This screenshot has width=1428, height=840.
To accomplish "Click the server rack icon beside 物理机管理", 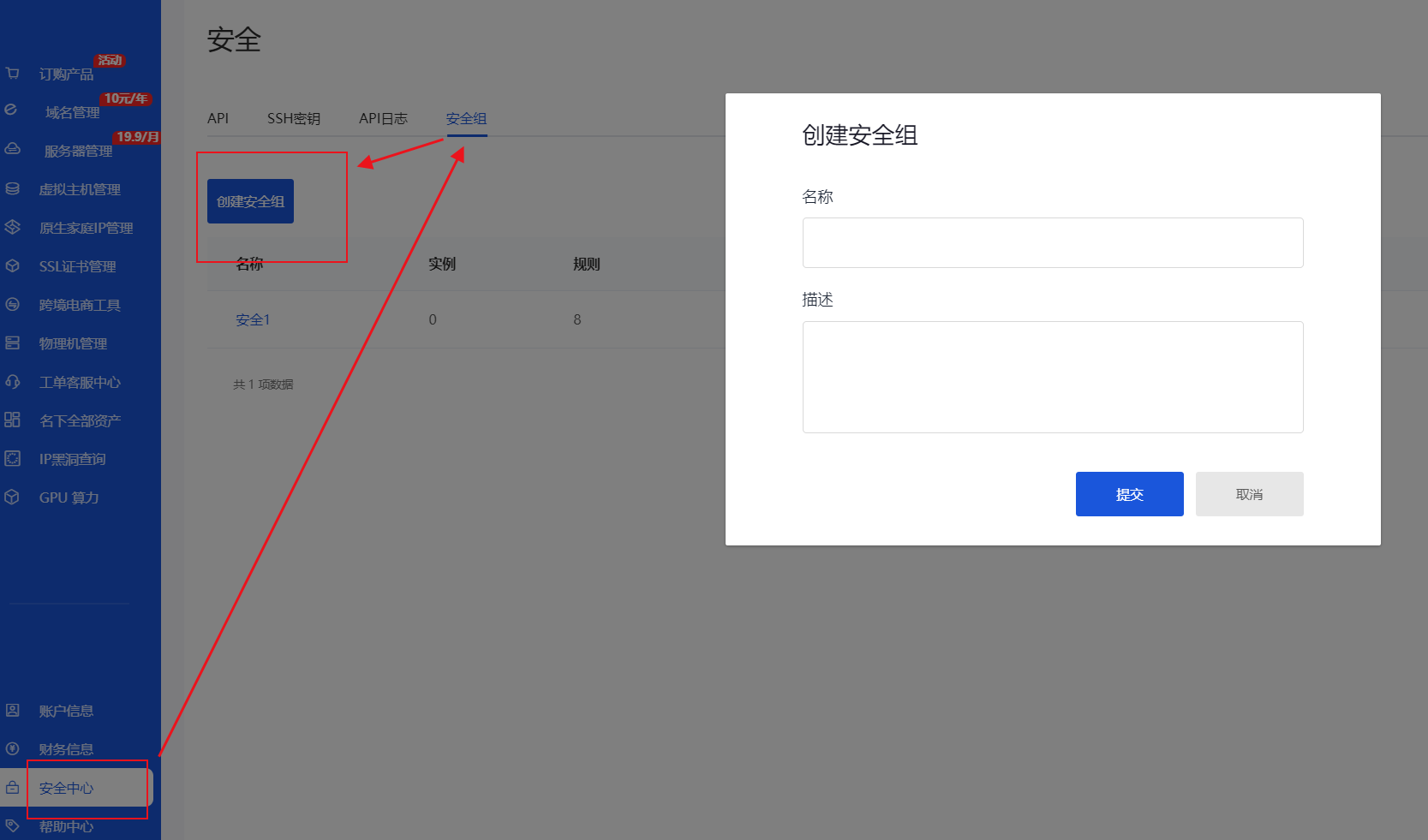I will (12, 343).
